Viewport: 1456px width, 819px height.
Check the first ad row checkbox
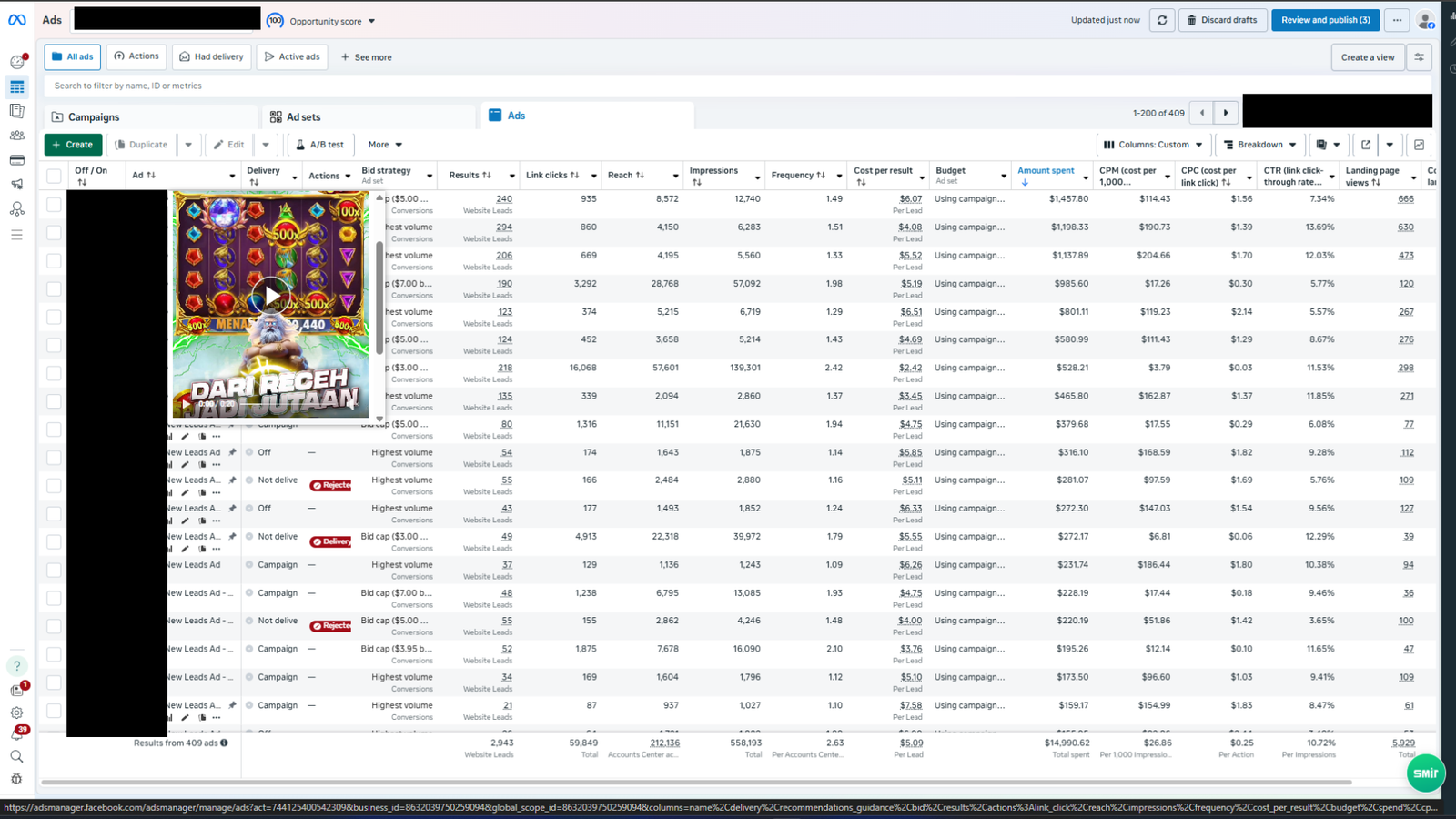[x=55, y=205]
